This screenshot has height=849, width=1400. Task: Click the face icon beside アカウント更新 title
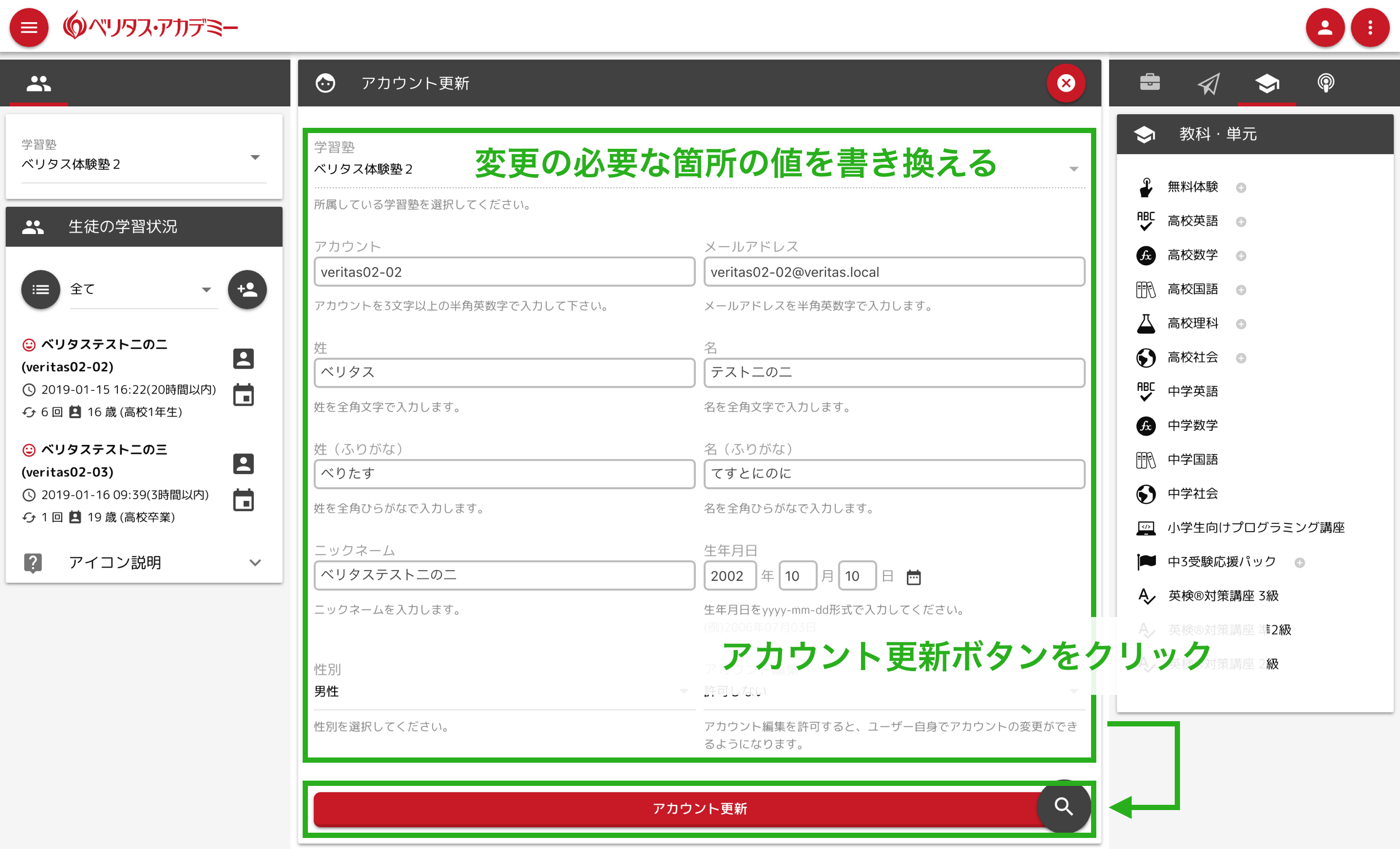(325, 83)
